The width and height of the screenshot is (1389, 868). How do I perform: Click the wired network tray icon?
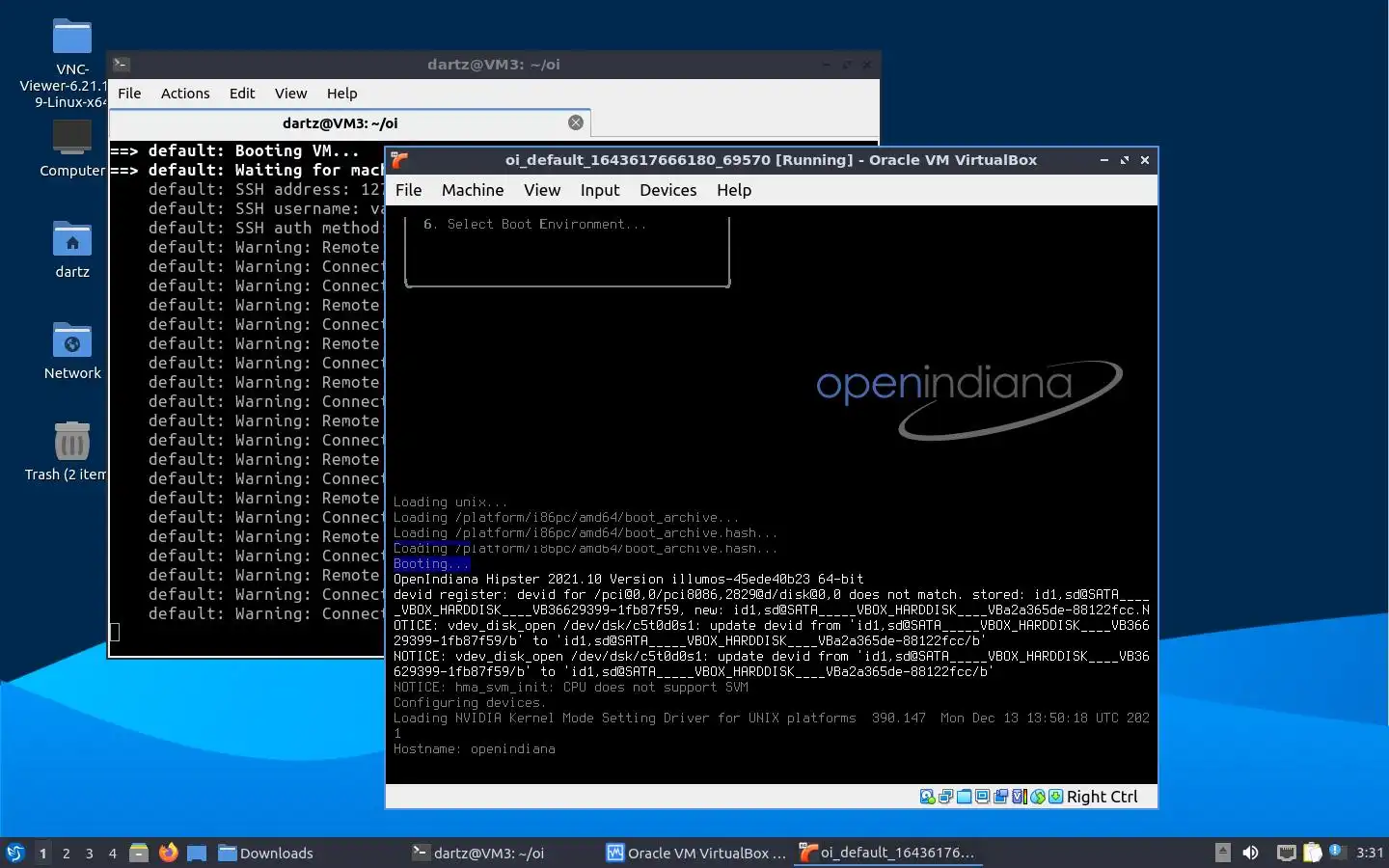[x=1287, y=853]
